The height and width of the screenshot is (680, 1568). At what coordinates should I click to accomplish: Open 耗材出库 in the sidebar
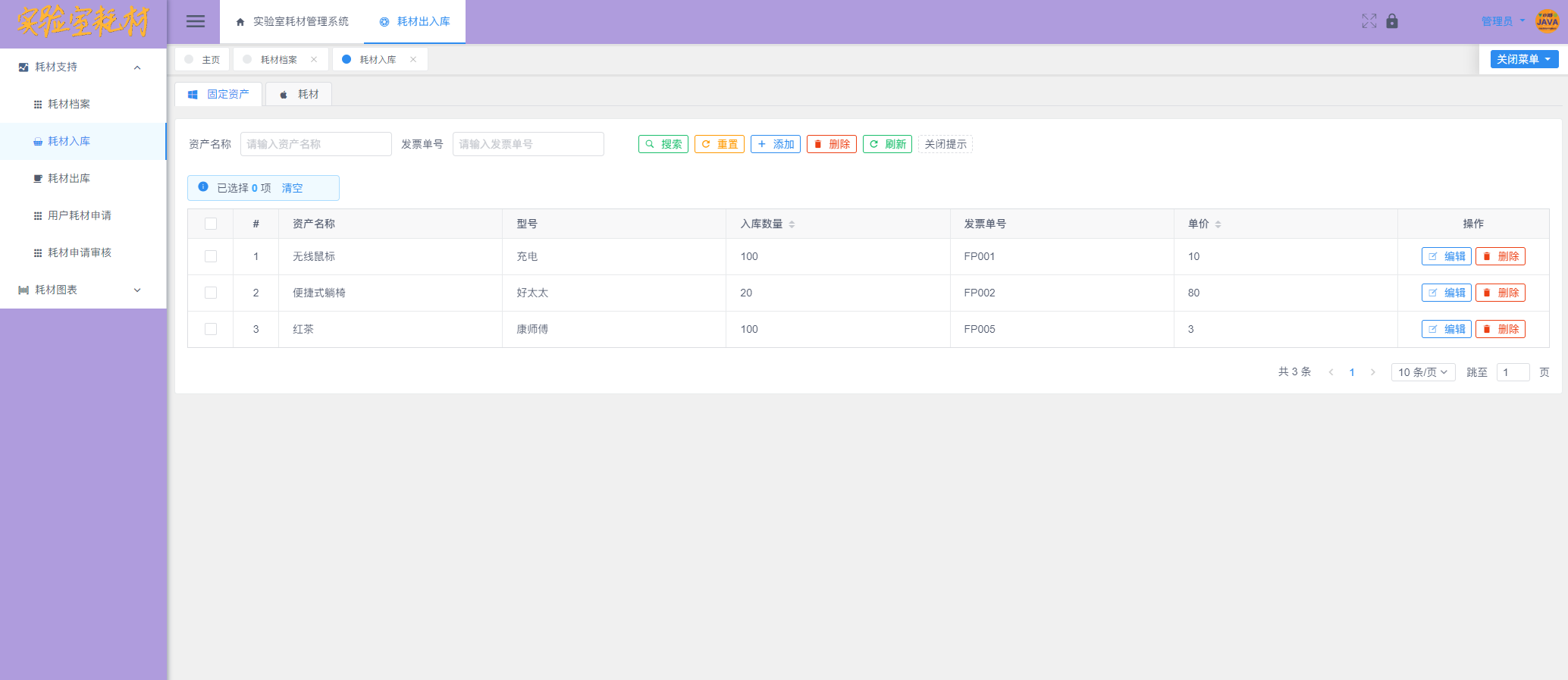click(69, 178)
